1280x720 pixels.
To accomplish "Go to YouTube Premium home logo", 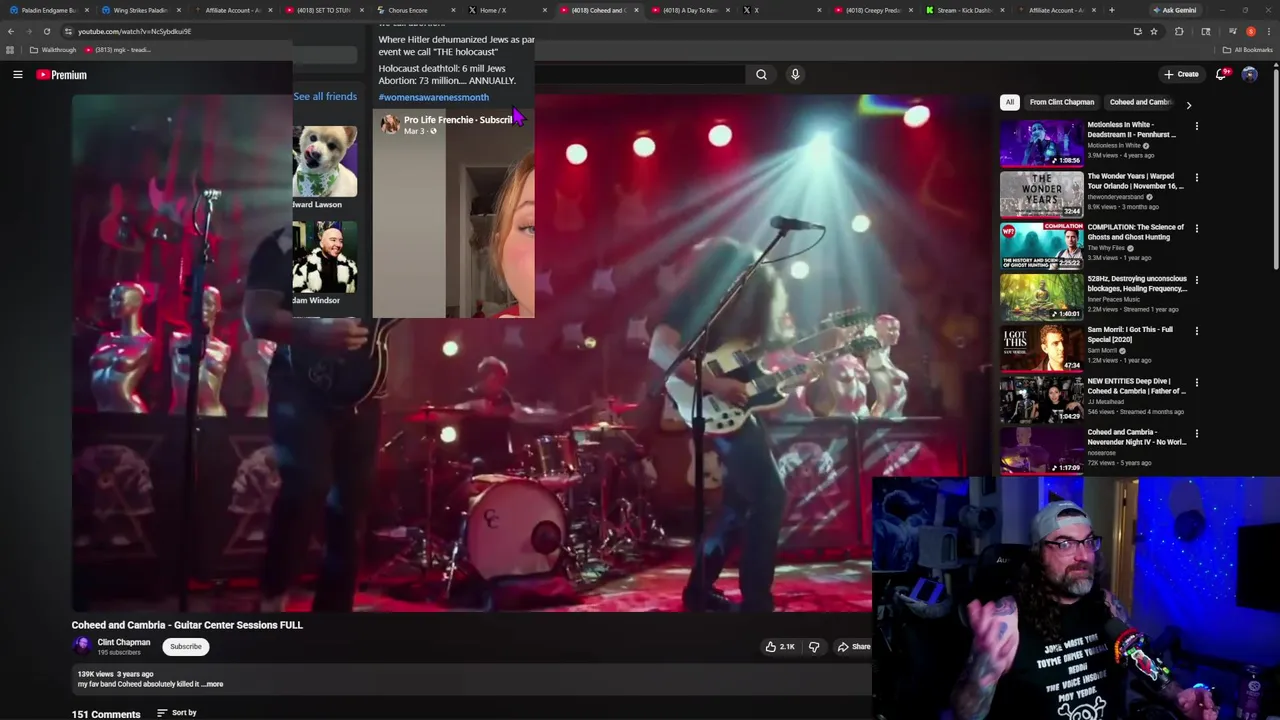I will 62,75.
